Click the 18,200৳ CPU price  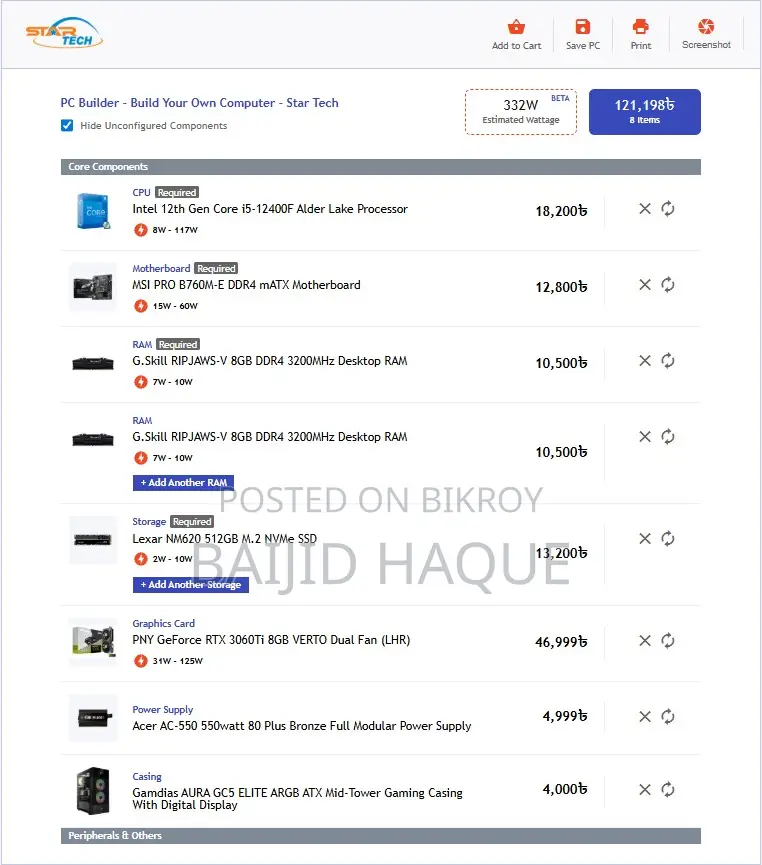click(561, 211)
